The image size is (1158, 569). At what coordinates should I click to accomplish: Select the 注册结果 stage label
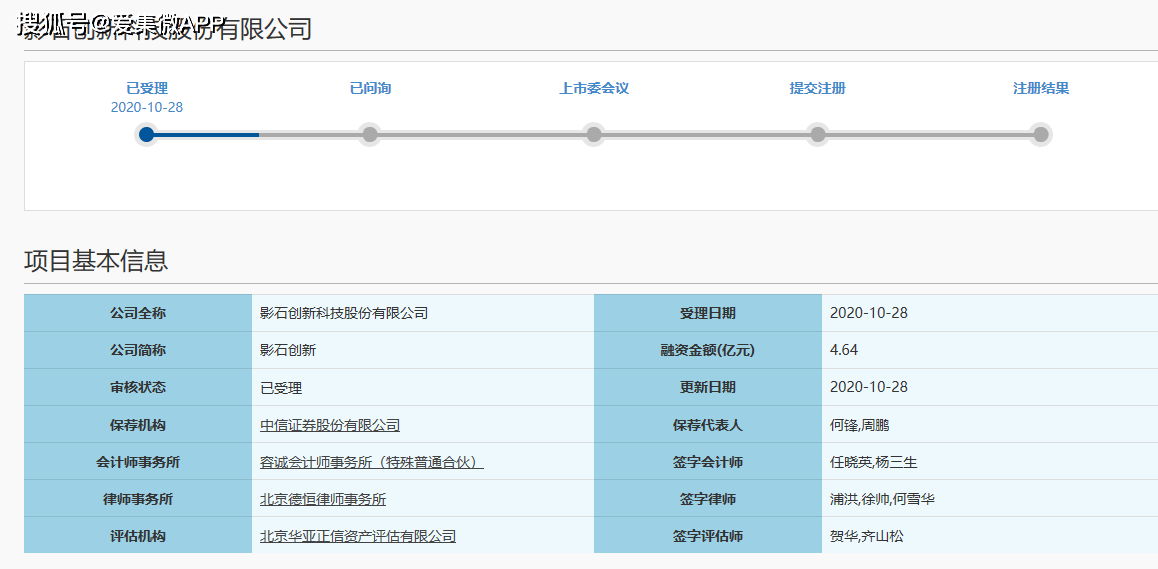point(1041,89)
